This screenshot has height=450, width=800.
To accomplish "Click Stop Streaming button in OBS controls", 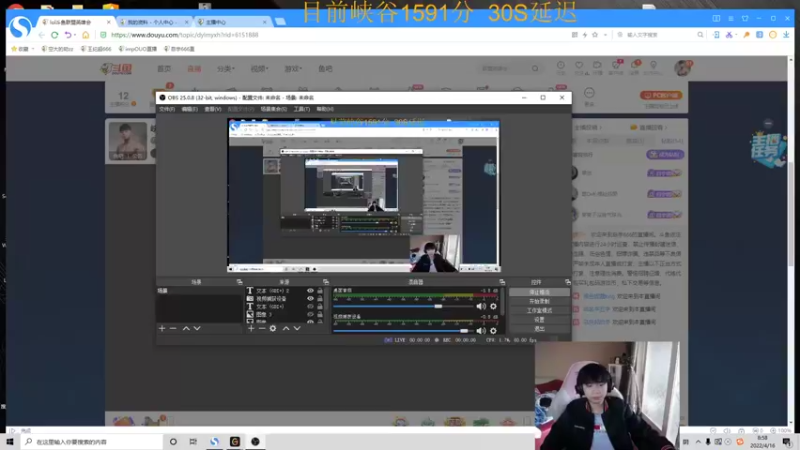I will click(539, 292).
